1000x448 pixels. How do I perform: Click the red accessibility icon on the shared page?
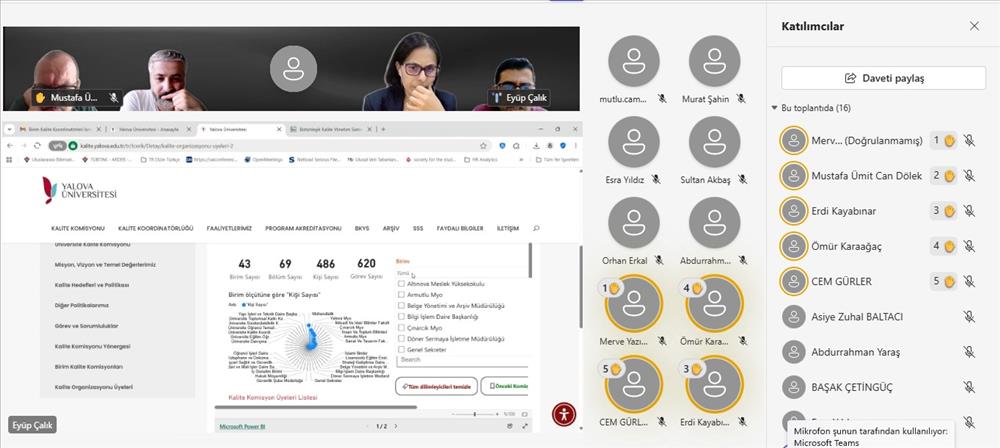565,413
